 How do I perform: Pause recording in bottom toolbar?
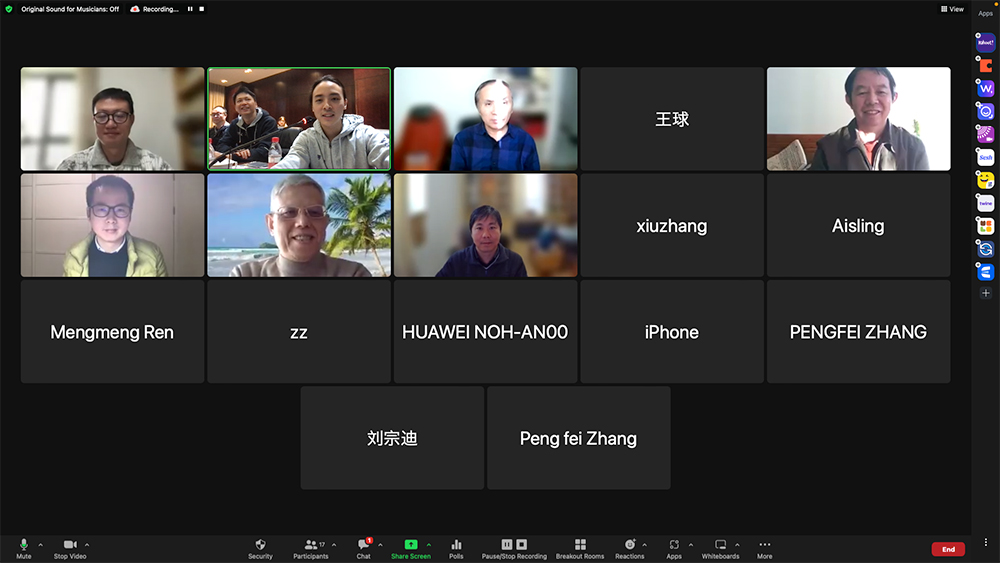coord(507,545)
